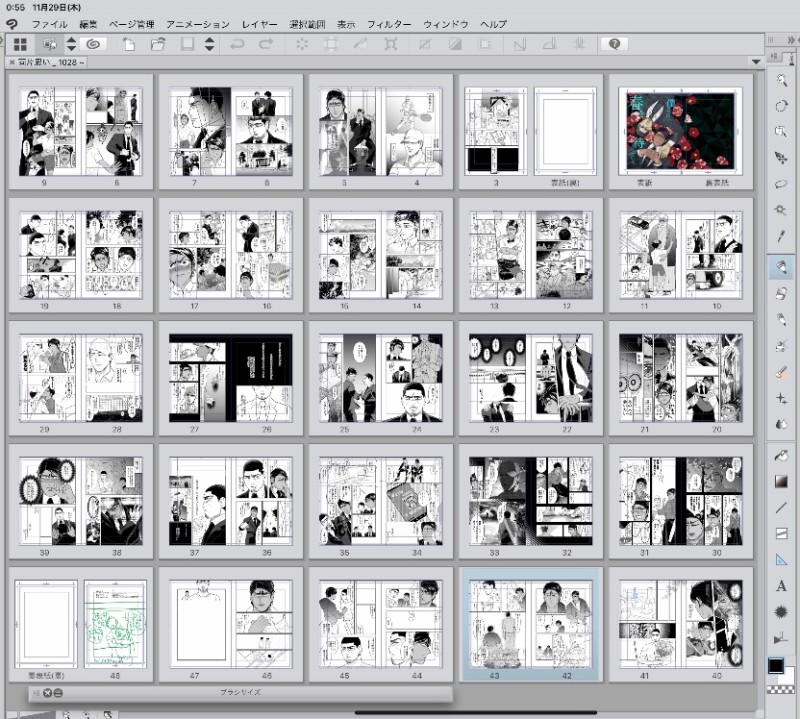
Task: Open the 表示 menu
Action: point(346,24)
